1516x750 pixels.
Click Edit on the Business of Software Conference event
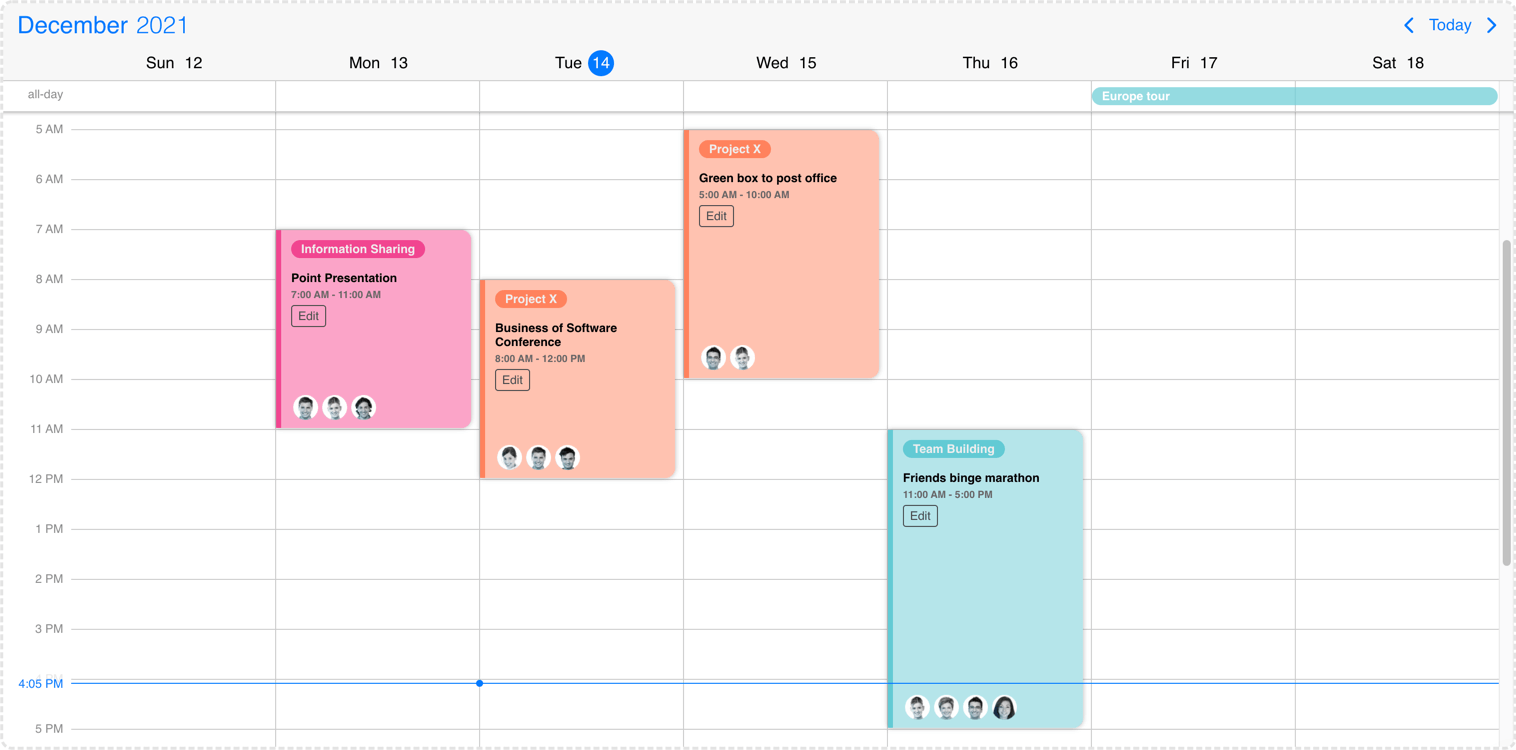coord(512,380)
